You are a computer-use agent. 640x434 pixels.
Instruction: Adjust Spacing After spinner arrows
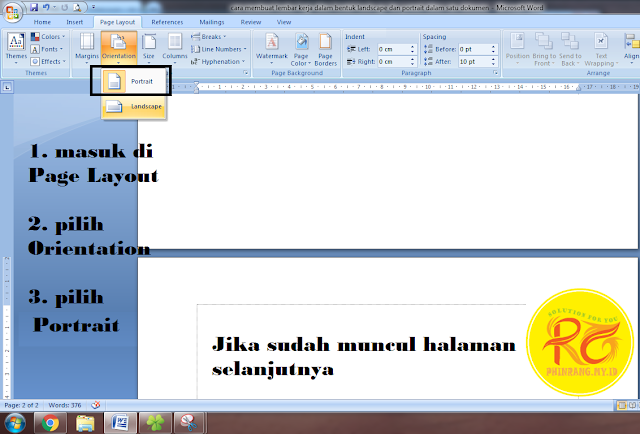pos(493,62)
